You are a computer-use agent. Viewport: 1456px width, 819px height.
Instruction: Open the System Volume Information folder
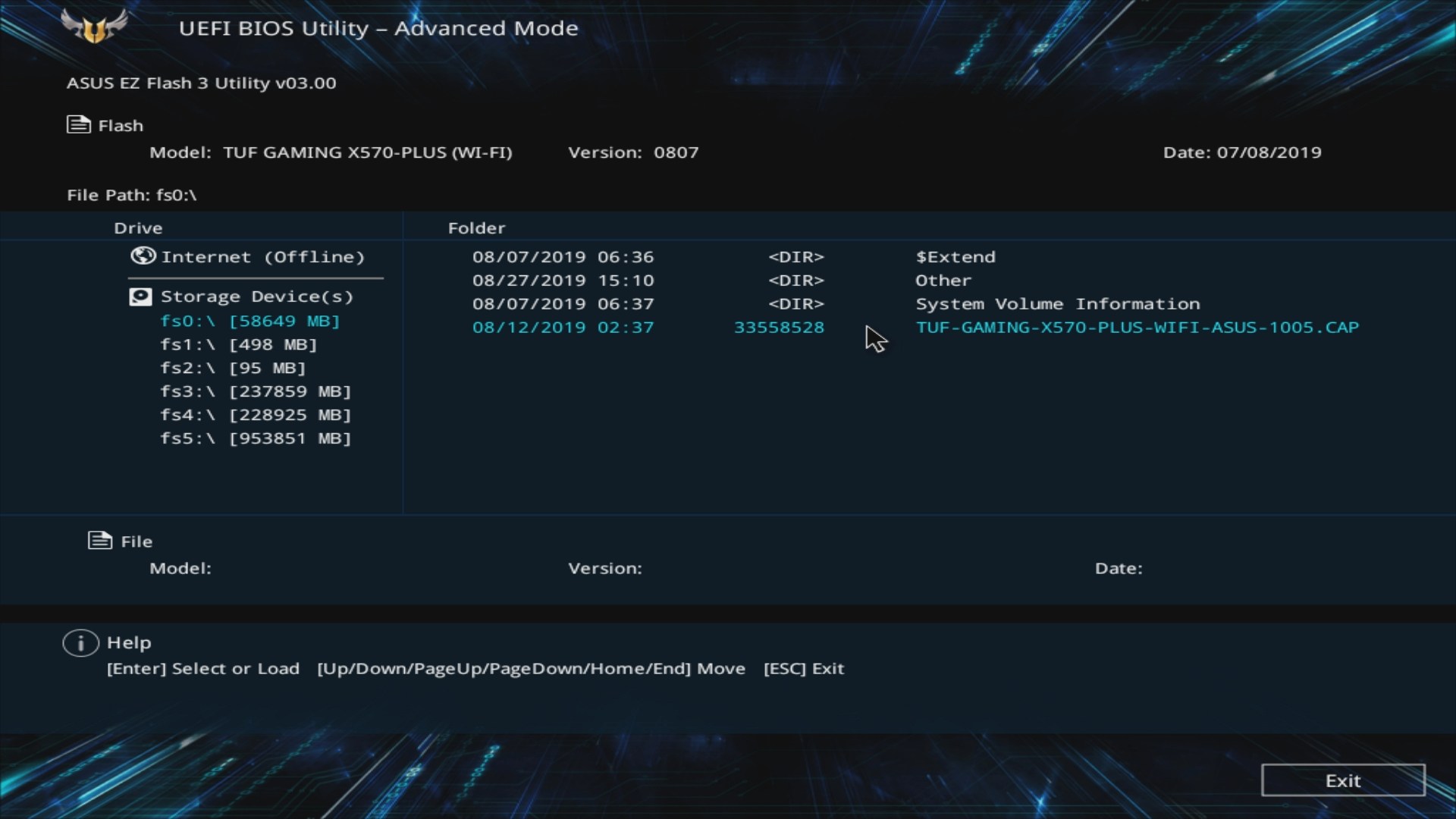pyautogui.click(x=1057, y=304)
